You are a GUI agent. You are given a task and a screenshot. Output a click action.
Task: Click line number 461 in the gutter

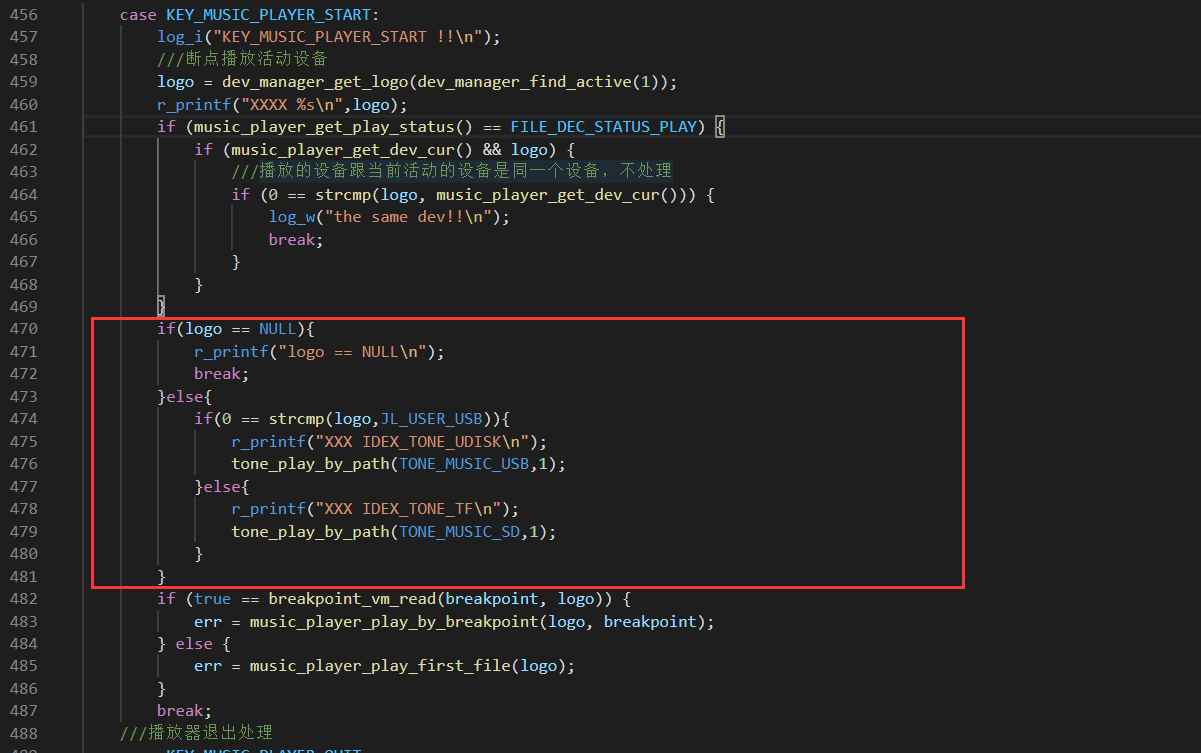22,127
